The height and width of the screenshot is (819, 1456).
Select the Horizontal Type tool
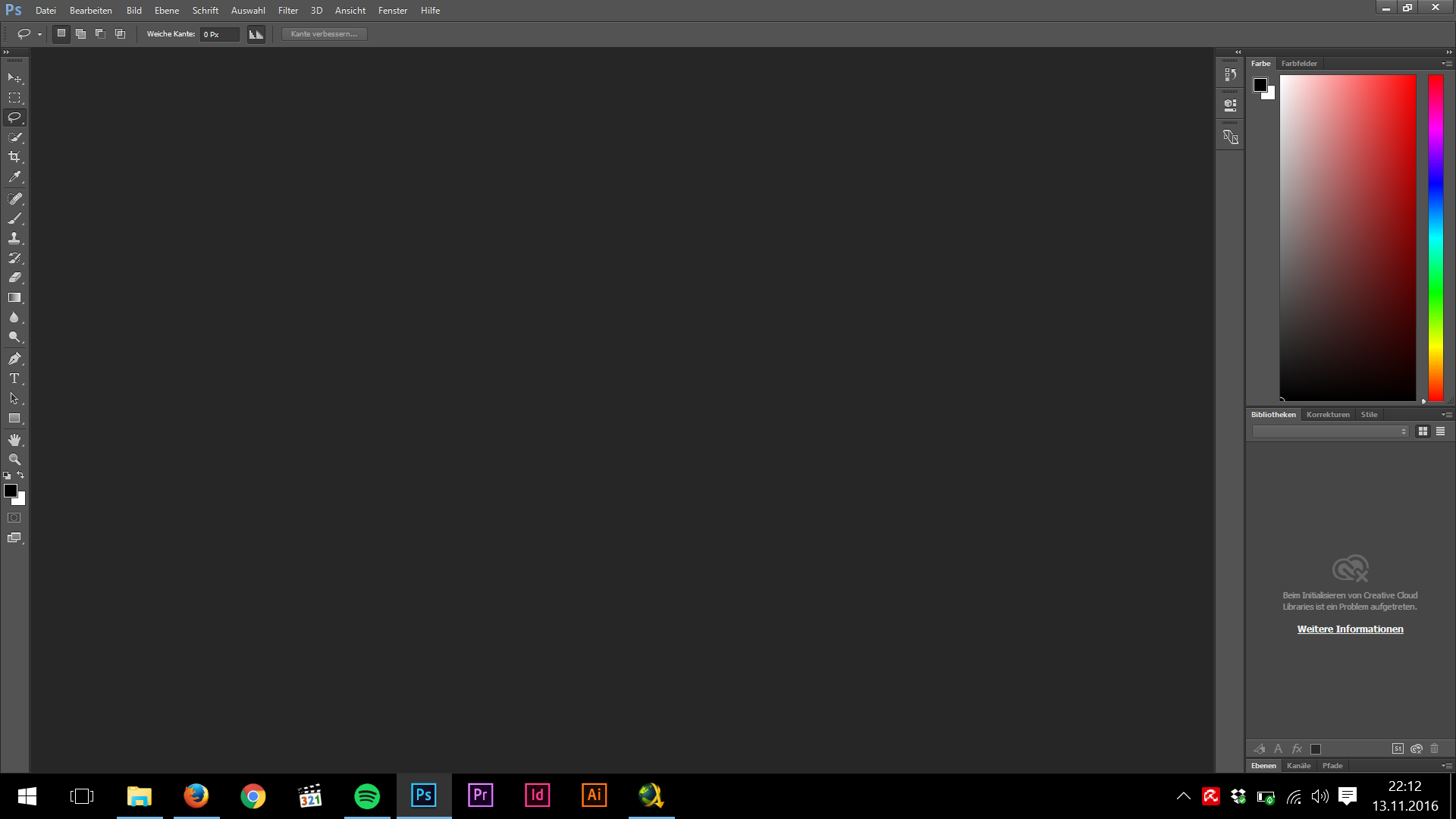coord(14,378)
